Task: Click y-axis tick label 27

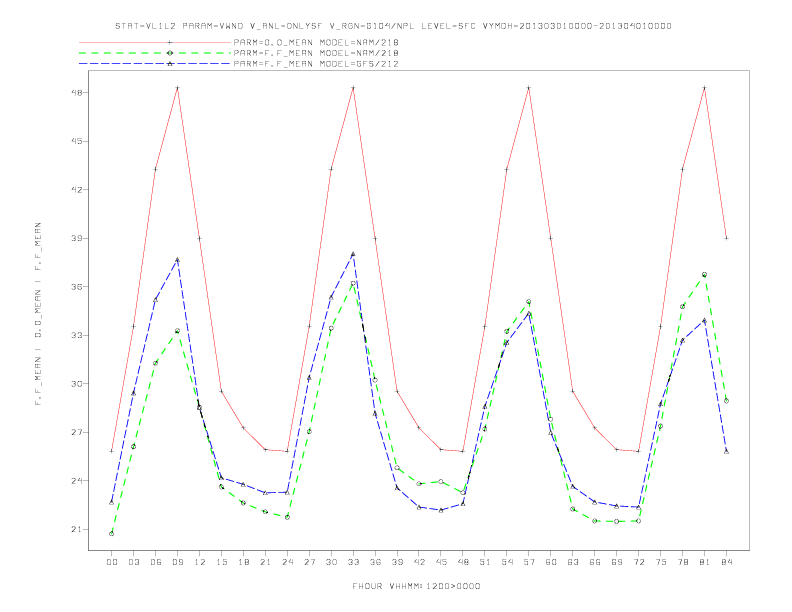Action: [x=77, y=432]
